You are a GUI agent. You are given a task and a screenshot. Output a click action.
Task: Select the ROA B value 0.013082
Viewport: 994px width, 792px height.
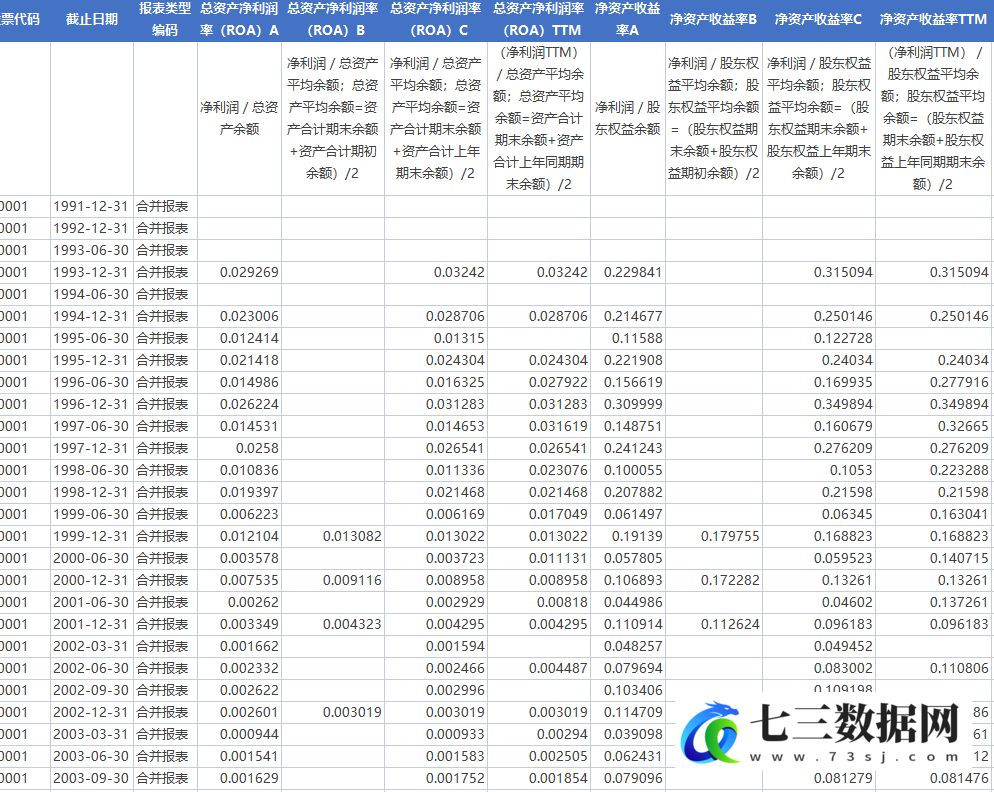pyautogui.click(x=333, y=536)
